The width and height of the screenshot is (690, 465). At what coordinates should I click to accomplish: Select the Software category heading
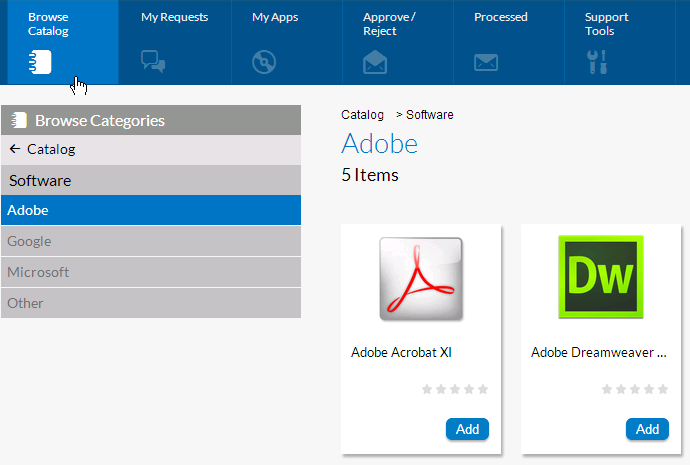40,181
